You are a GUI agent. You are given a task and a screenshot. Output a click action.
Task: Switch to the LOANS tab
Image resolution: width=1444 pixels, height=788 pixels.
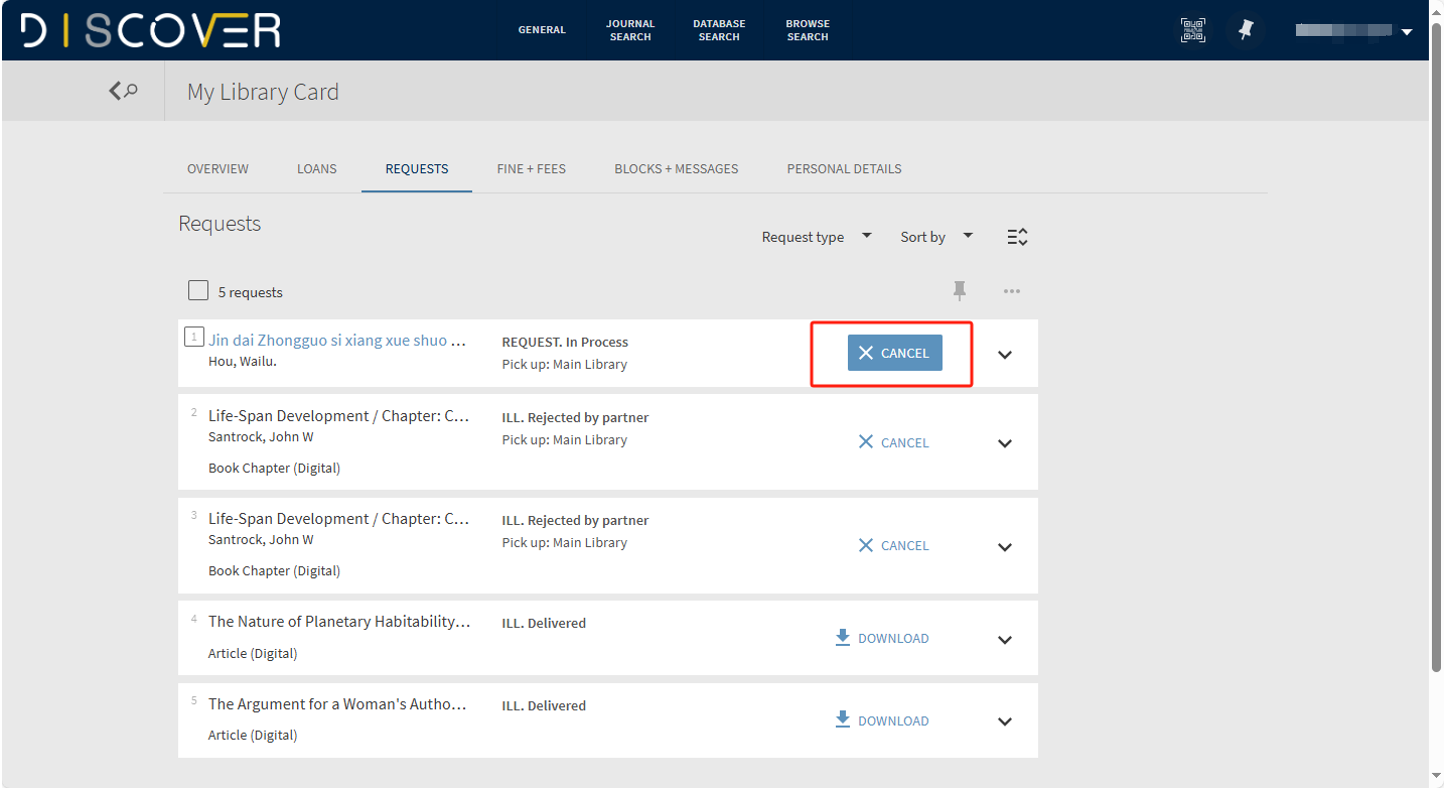tap(317, 169)
